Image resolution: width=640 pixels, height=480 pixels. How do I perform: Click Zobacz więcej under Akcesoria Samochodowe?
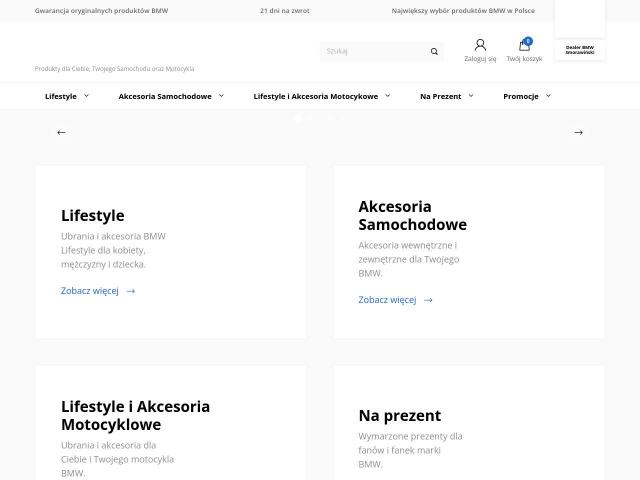[387, 300]
